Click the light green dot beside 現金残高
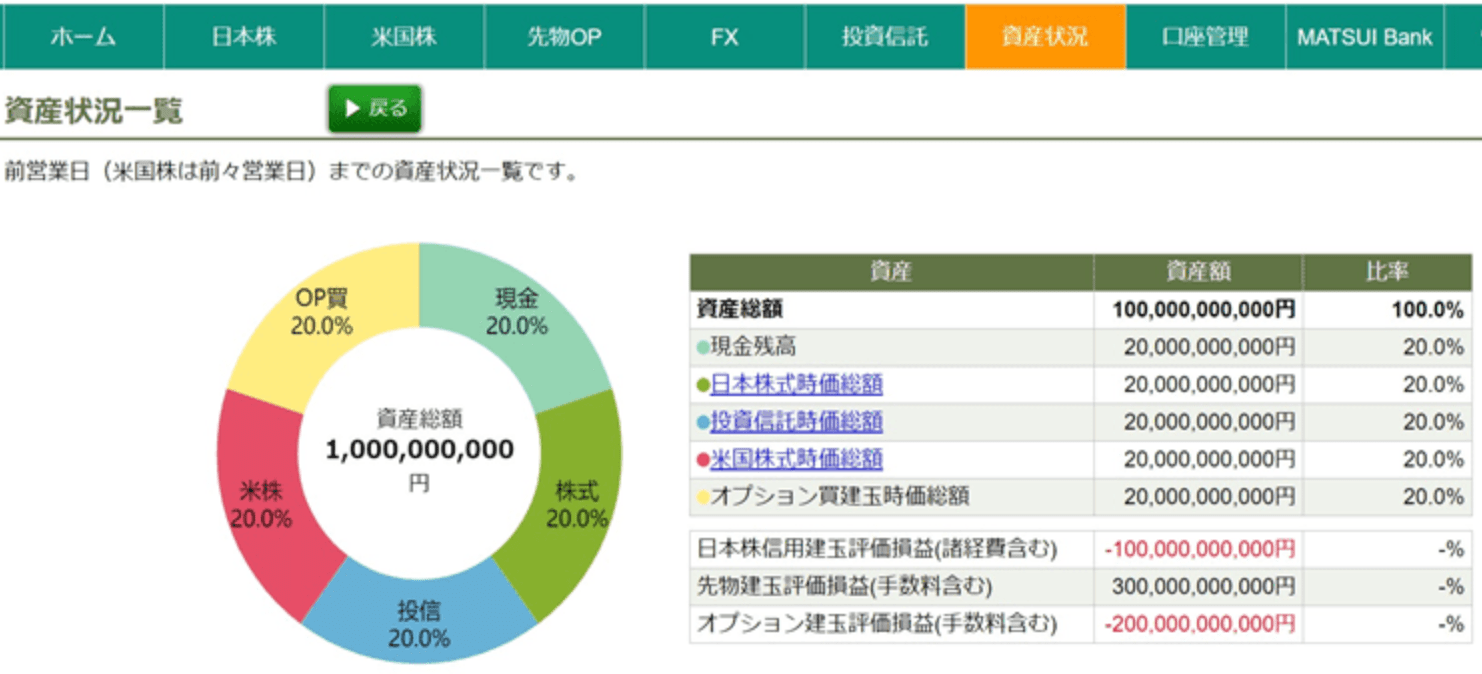 point(700,347)
